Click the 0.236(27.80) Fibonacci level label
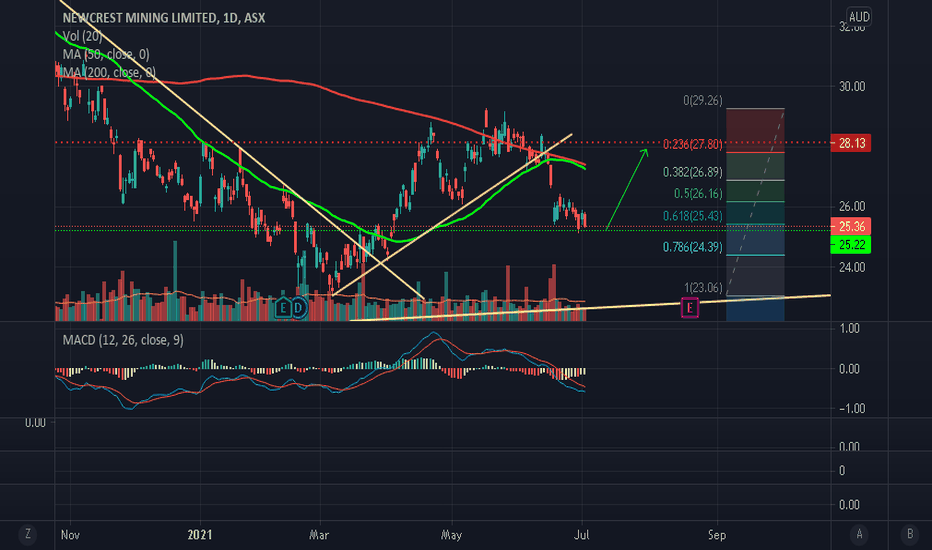Viewport: 932px width, 550px height. pos(692,144)
